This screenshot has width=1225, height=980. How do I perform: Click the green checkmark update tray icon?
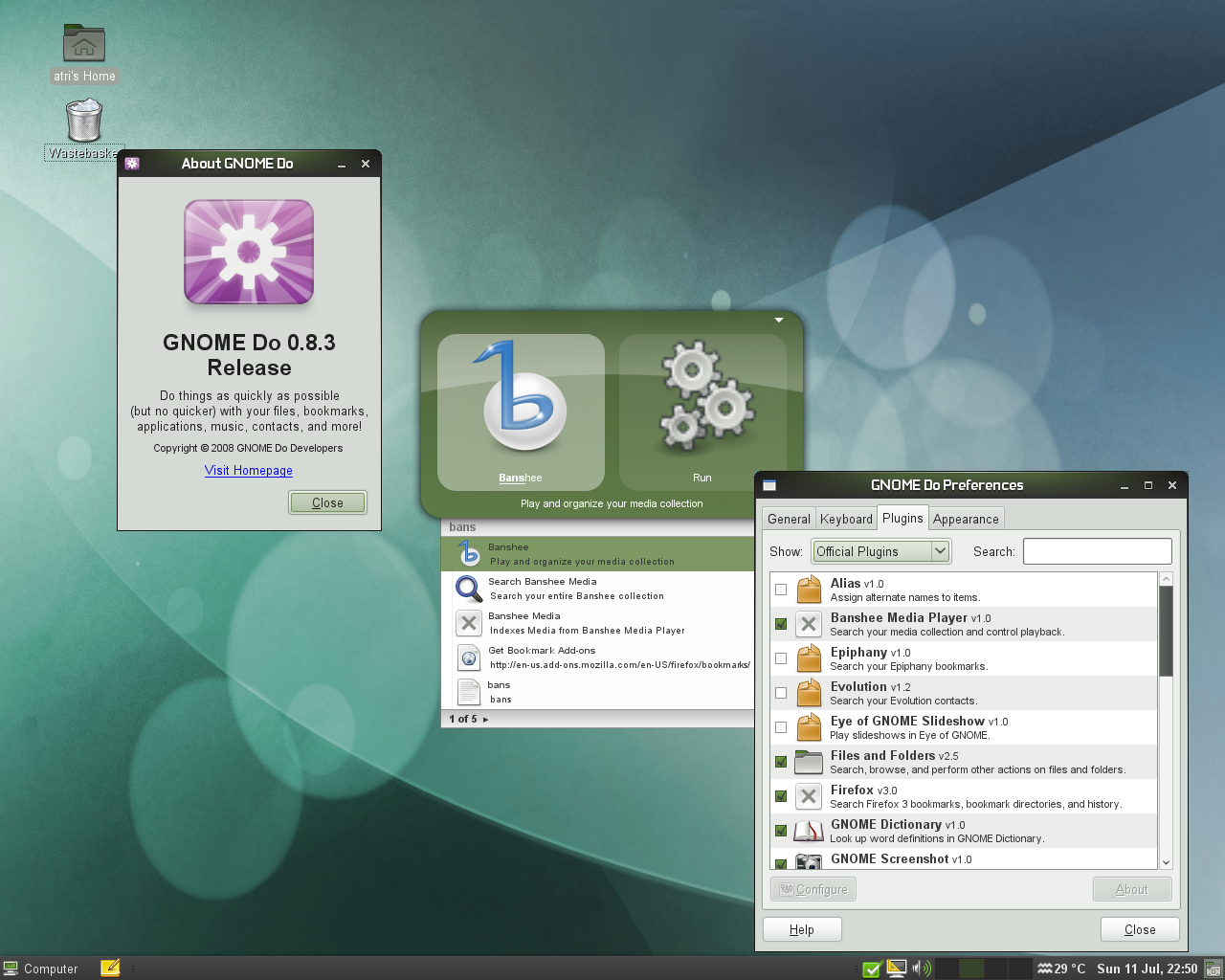pos(872,969)
